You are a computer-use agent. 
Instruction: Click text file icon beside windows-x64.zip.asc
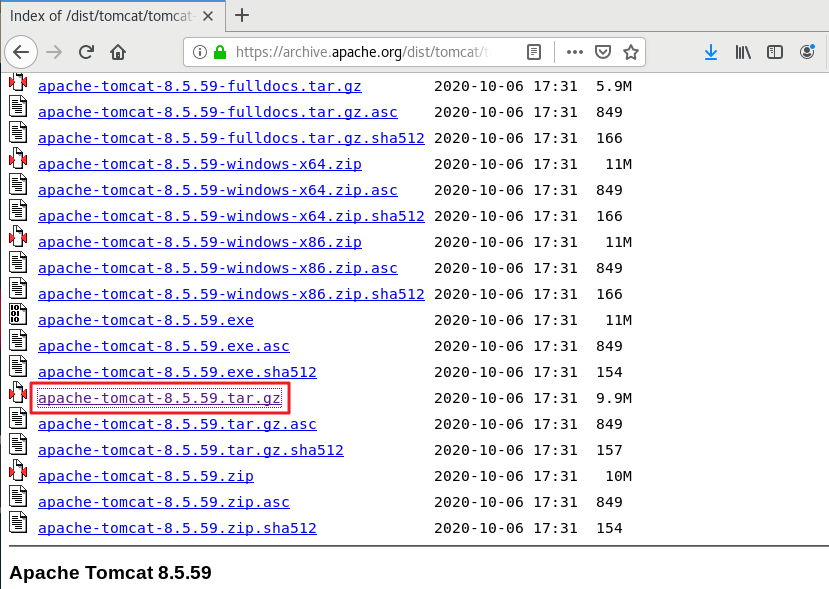tap(18, 184)
